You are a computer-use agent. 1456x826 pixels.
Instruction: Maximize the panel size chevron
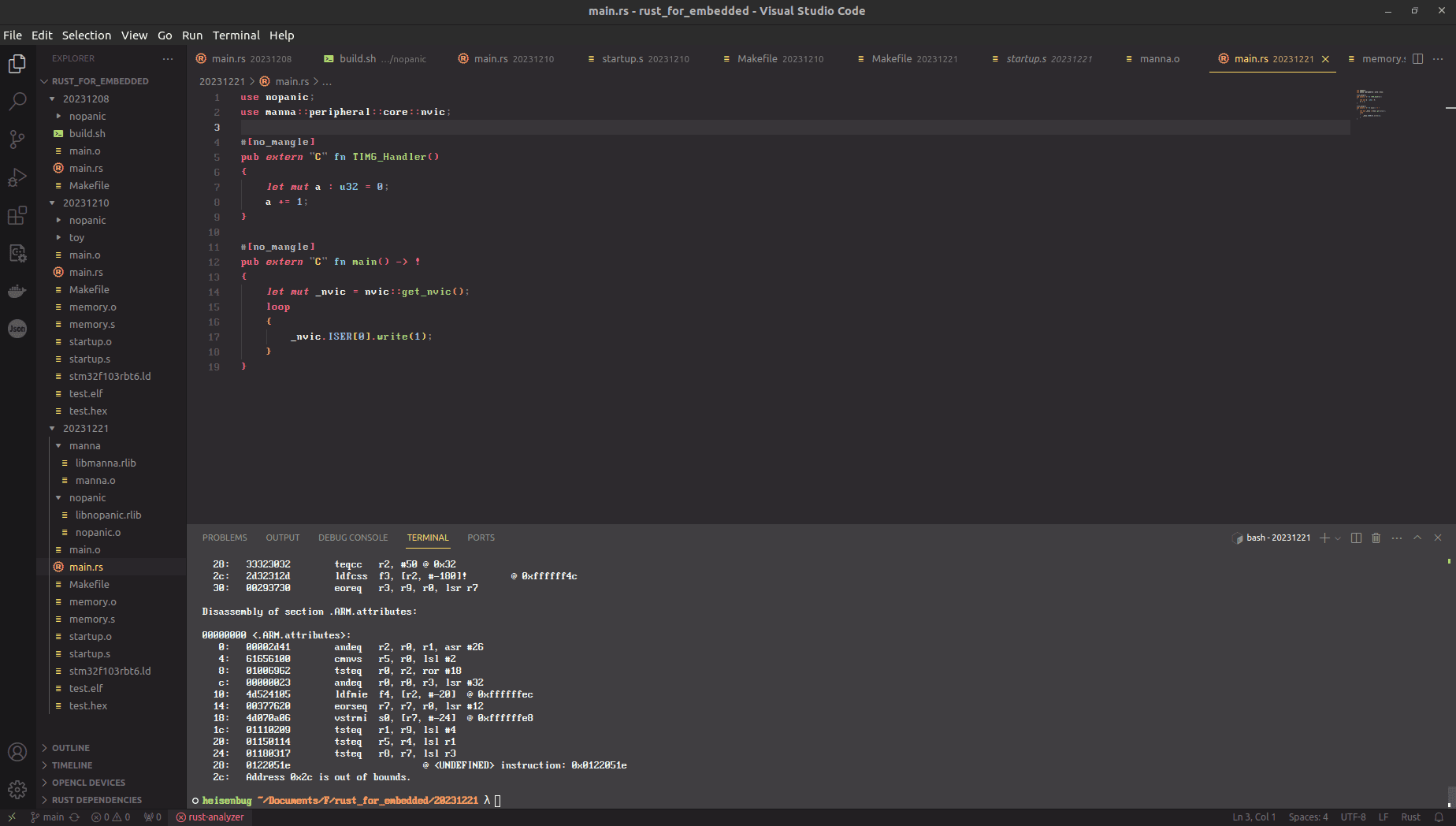1417,538
